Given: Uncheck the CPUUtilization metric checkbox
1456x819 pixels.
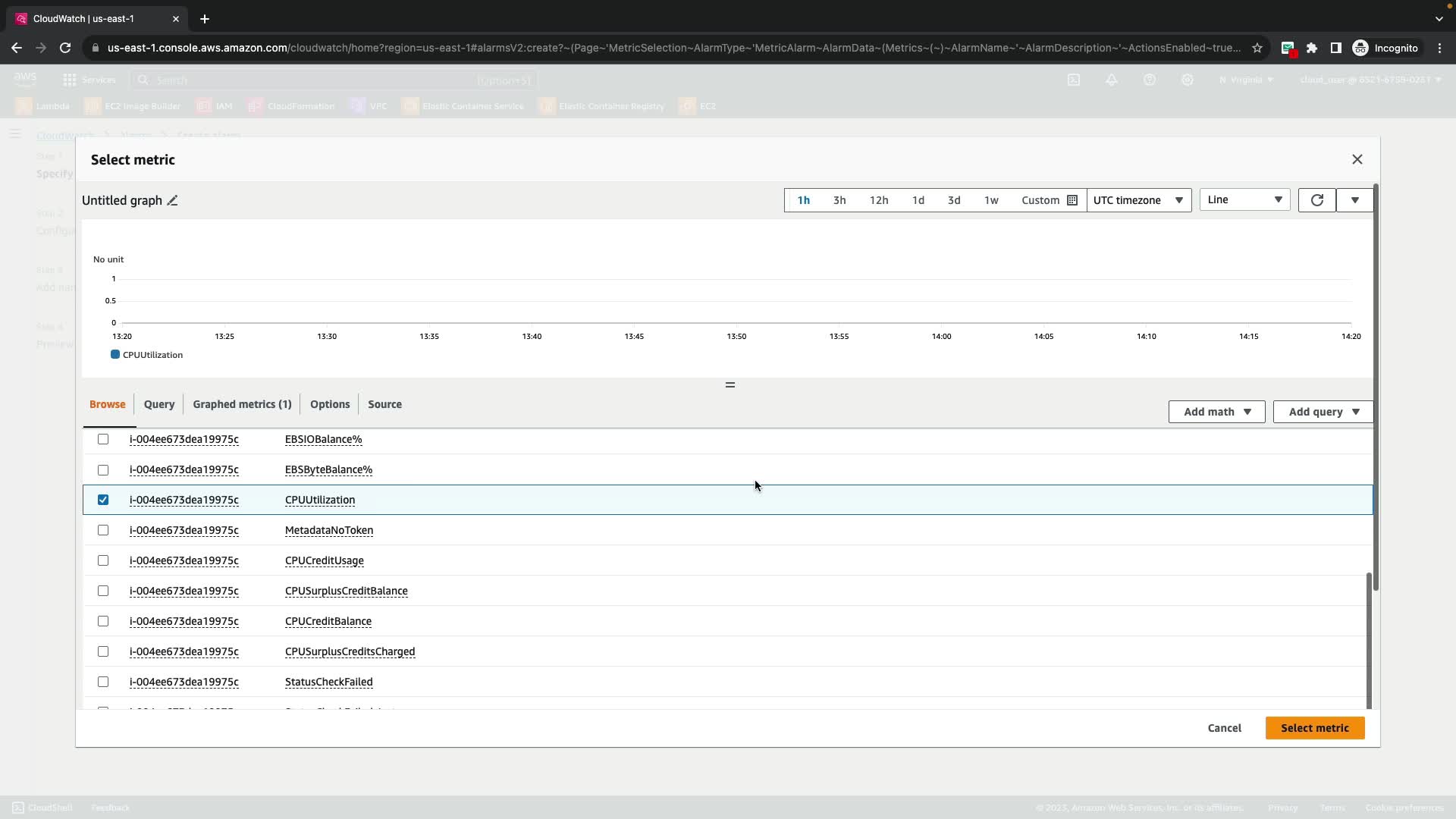Looking at the screenshot, I should 103,500.
